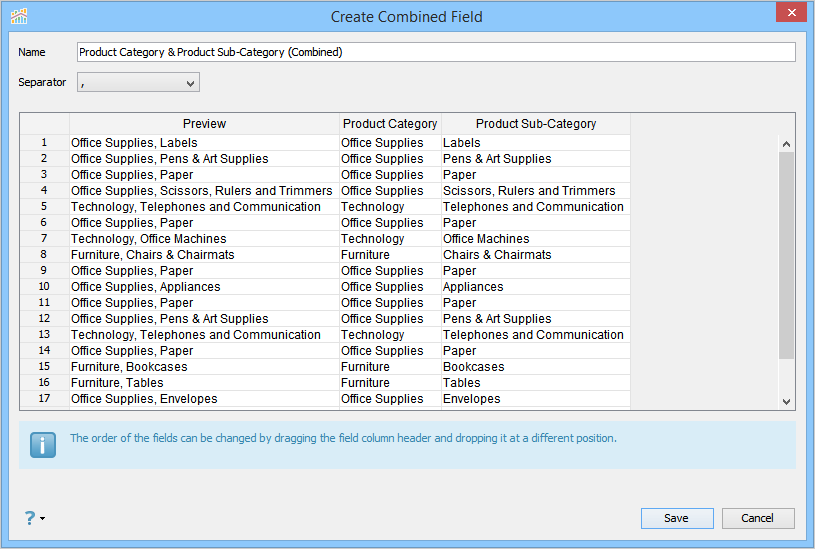Select row 1 number cell
The height and width of the screenshot is (549, 815).
pos(44,143)
